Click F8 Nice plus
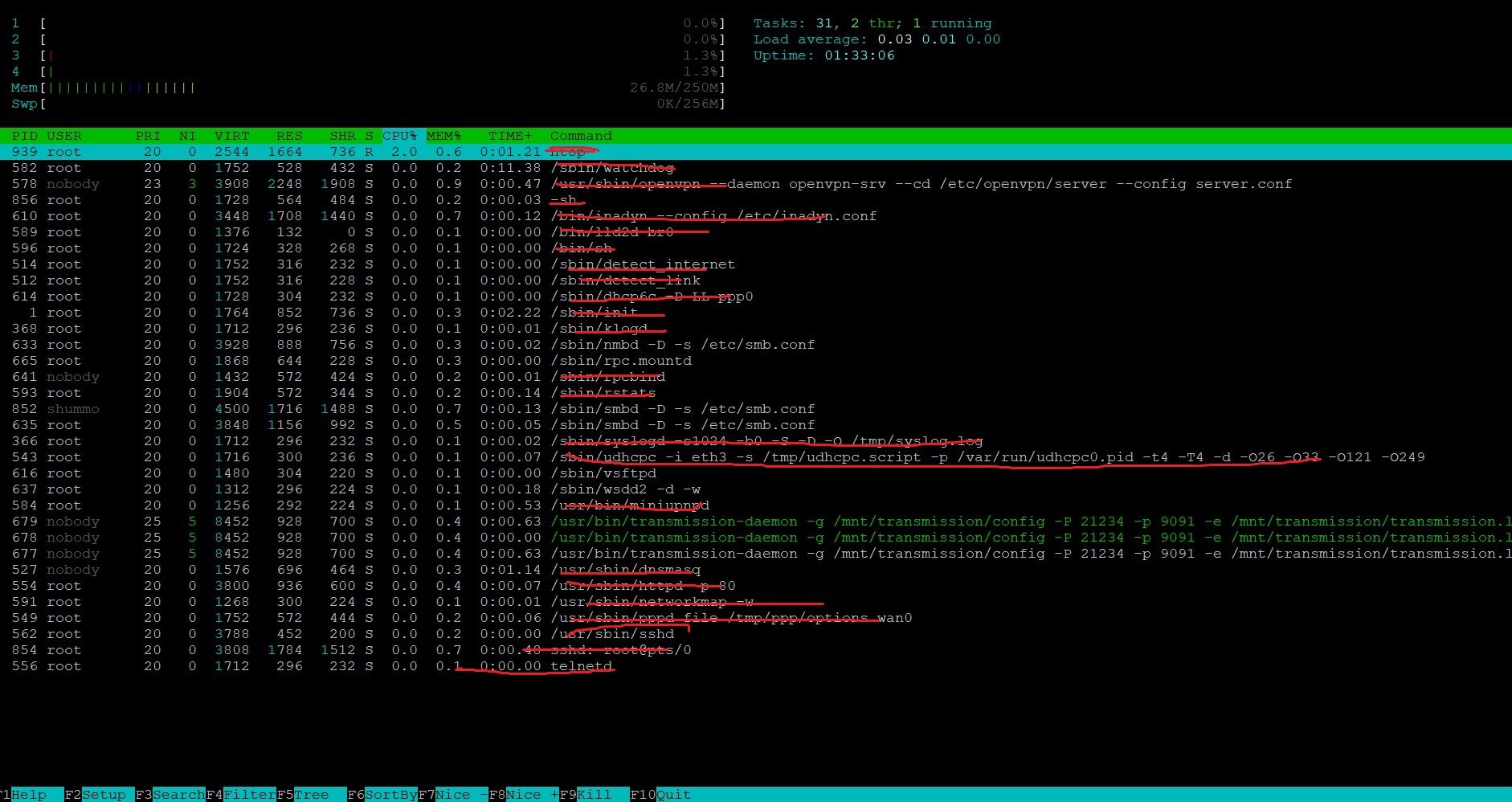Viewport: 1512px width, 802px height. click(523, 795)
